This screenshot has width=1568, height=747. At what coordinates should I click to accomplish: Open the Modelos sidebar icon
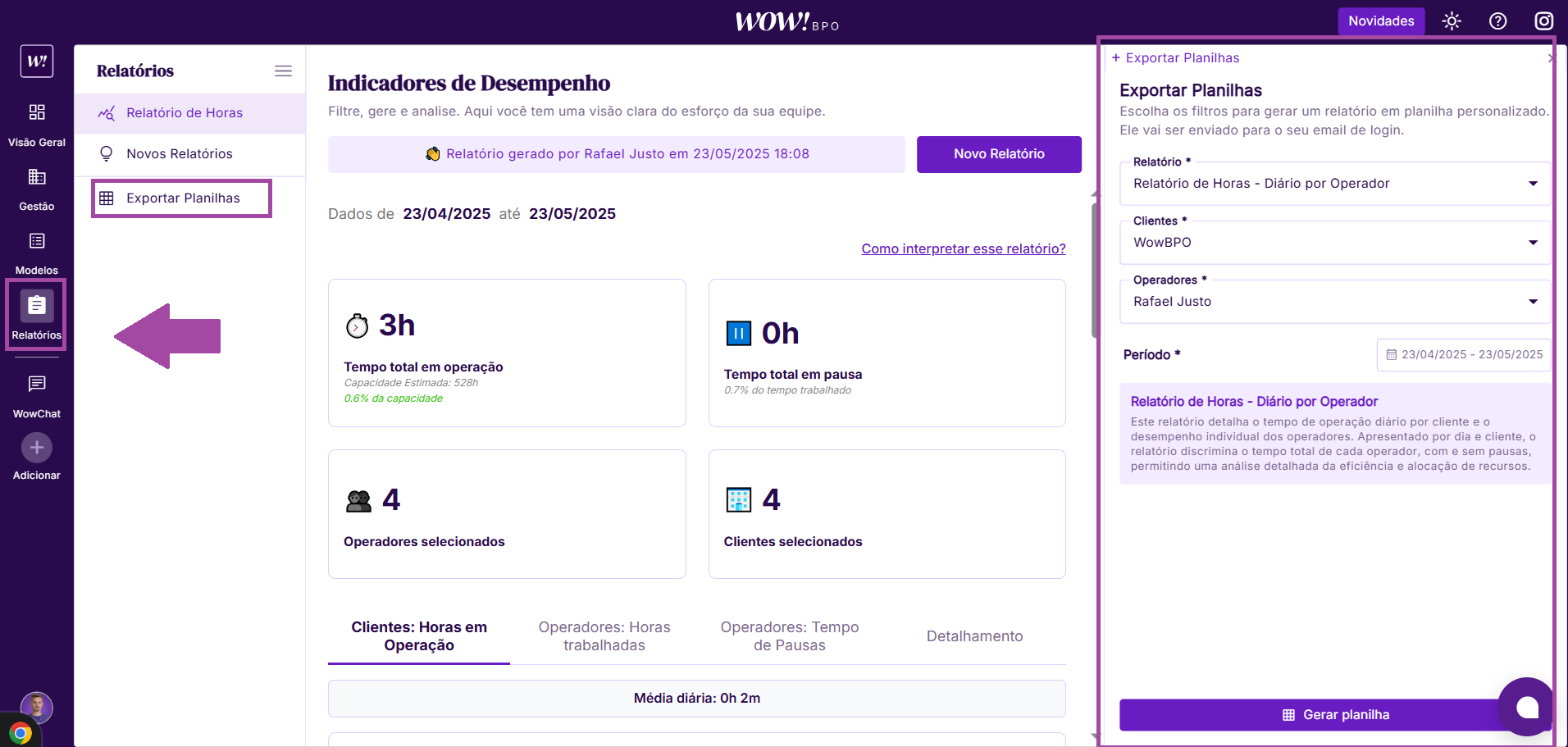[x=37, y=241]
